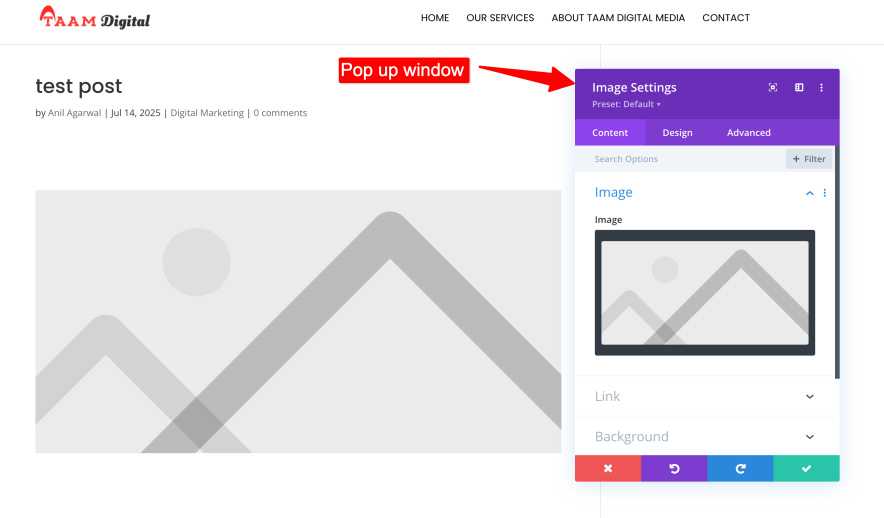Focus the Search Options field

pos(679,159)
